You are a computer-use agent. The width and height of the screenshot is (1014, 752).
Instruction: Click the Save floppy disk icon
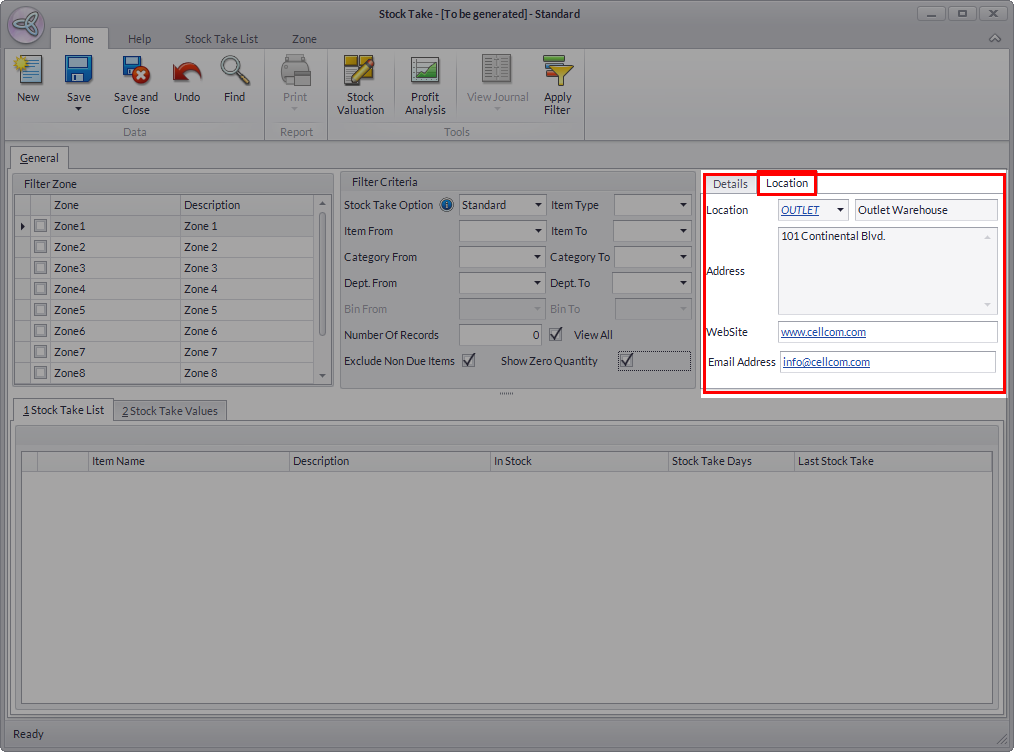coord(78,72)
